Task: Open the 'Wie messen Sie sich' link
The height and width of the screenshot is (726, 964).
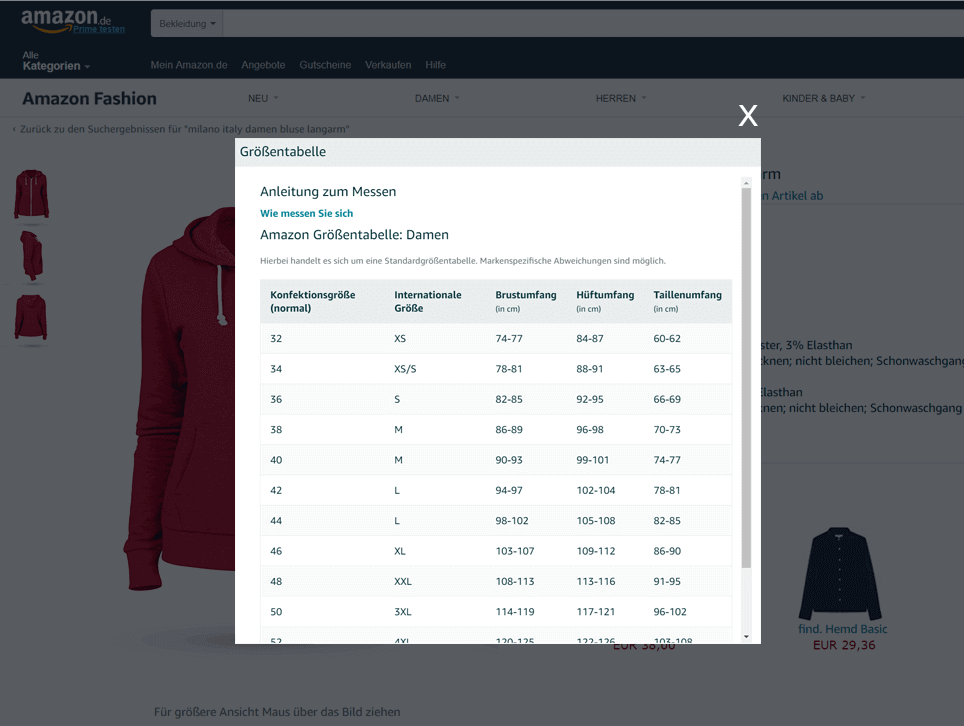Action: 306,213
